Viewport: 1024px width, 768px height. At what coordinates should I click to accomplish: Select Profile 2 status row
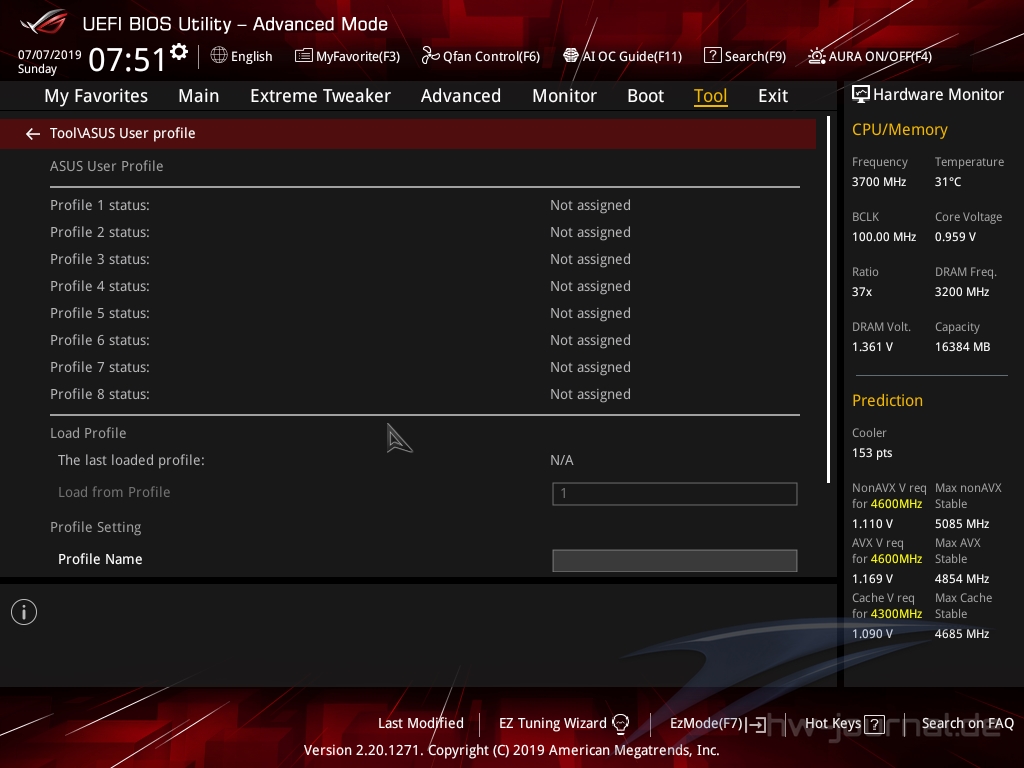424,232
